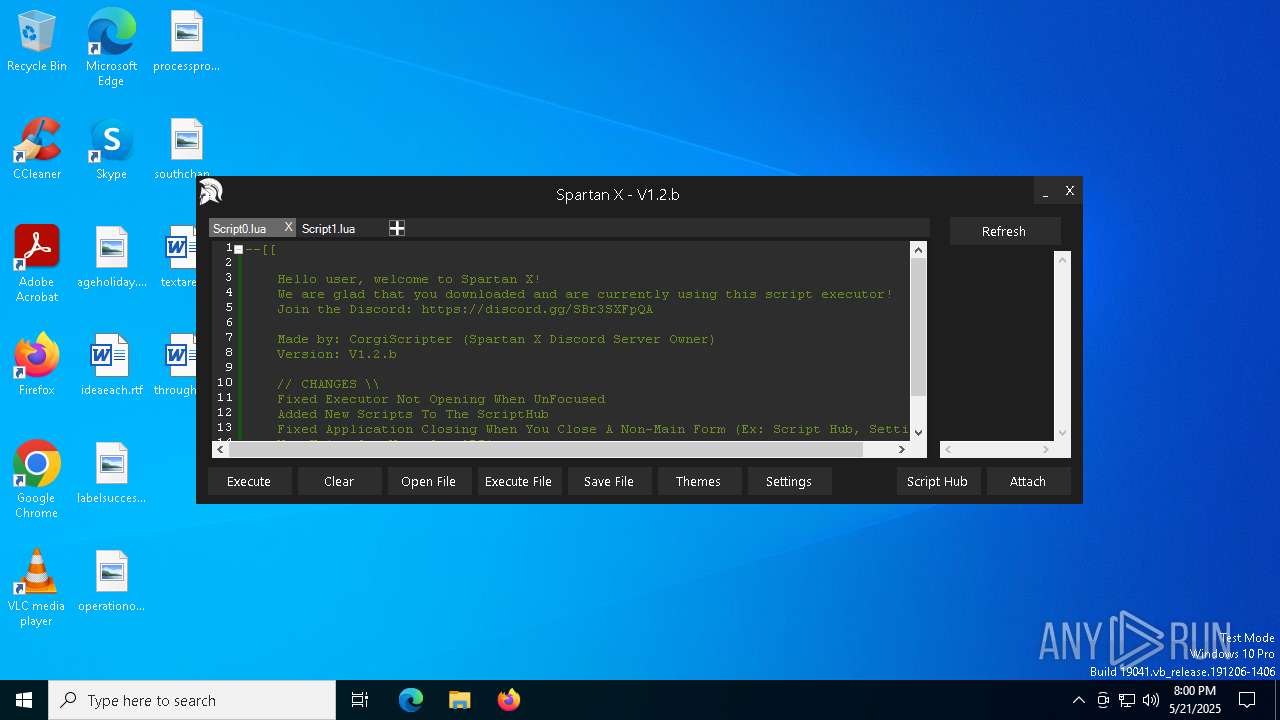
Task: Select the Firefox desktop shortcut
Action: pyautogui.click(x=37, y=366)
